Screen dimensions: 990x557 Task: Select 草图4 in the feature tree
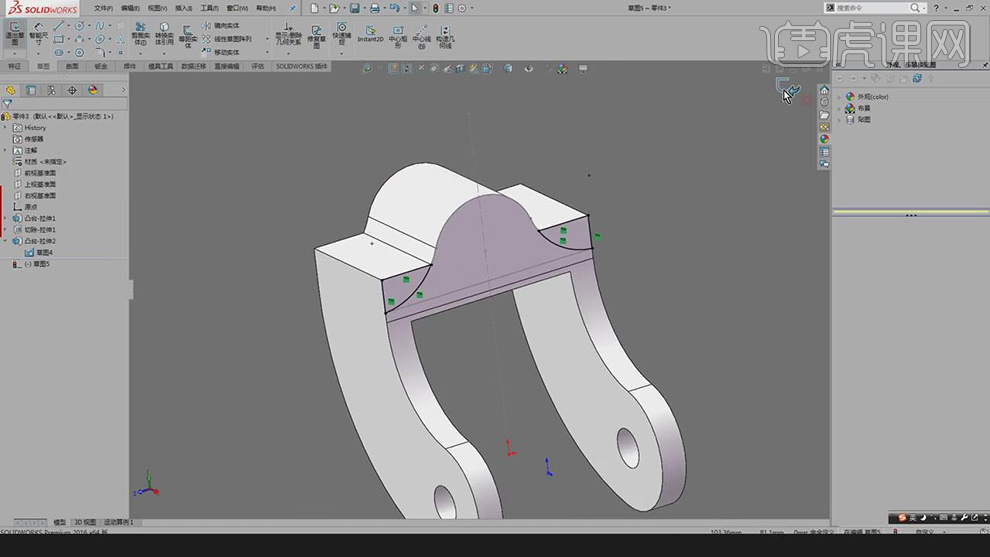tap(39, 253)
